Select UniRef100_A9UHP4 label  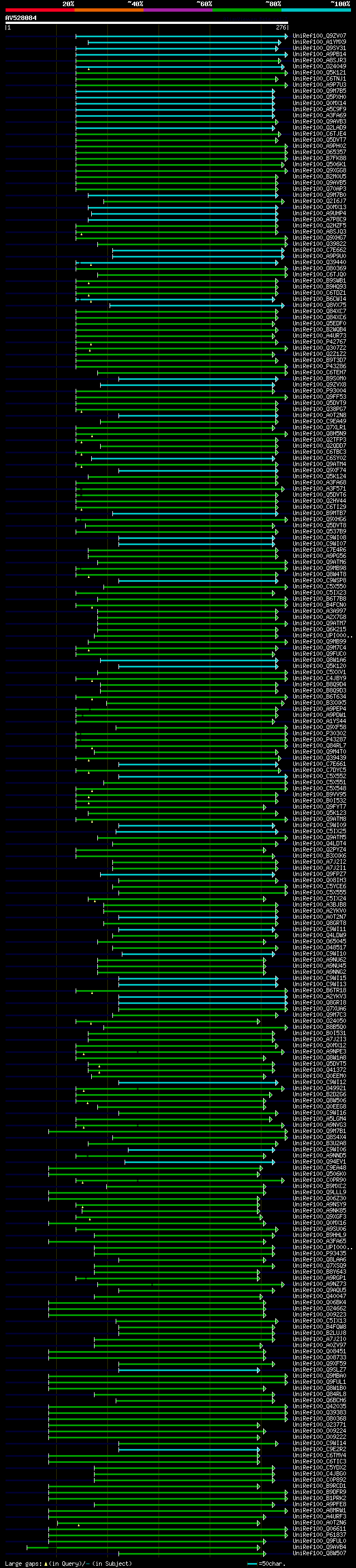point(319,213)
